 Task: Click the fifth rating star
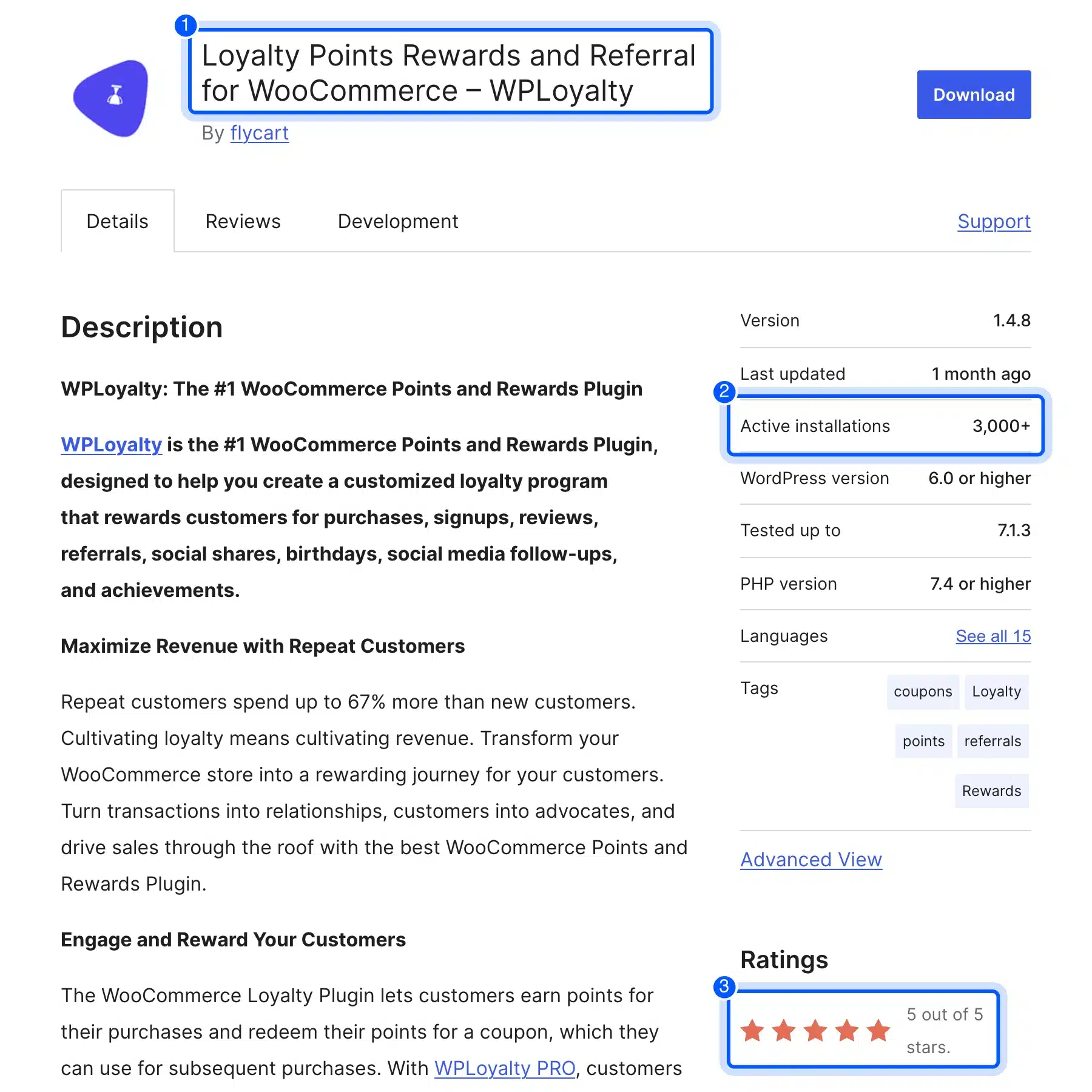[878, 1030]
